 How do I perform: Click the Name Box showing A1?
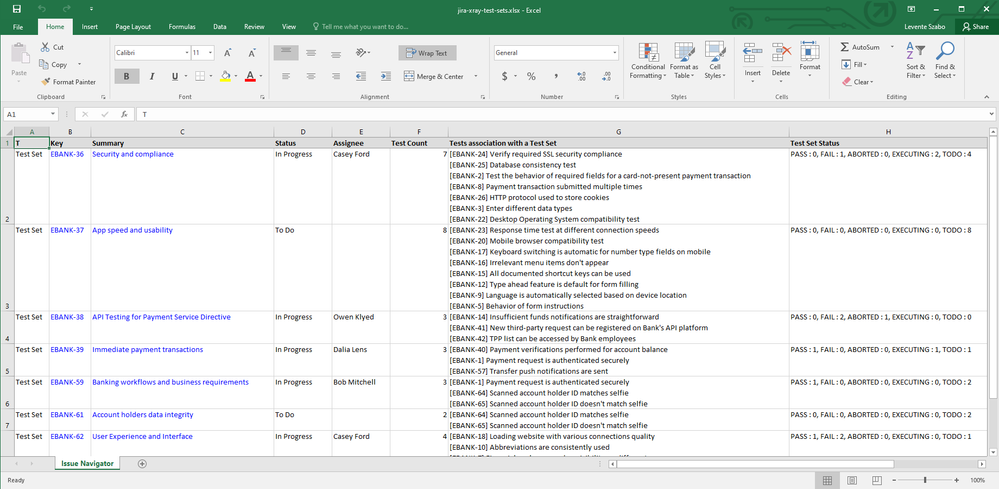click(31, 115)
